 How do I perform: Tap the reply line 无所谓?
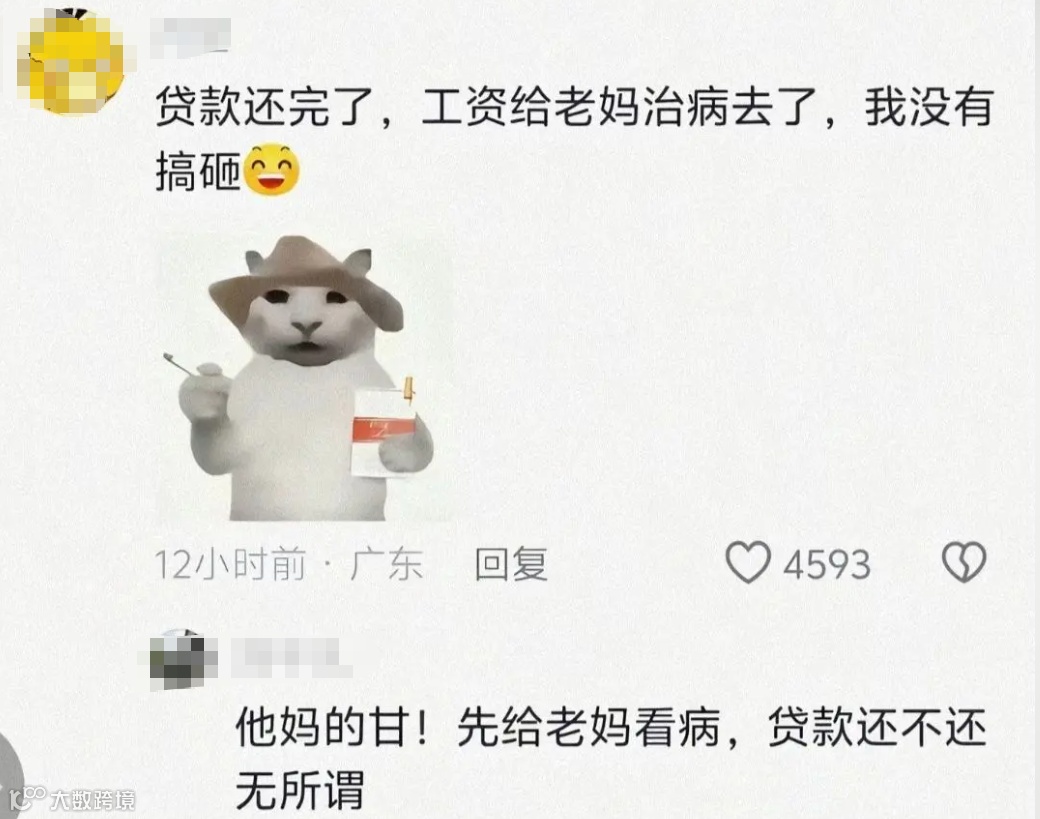point(300,790)
